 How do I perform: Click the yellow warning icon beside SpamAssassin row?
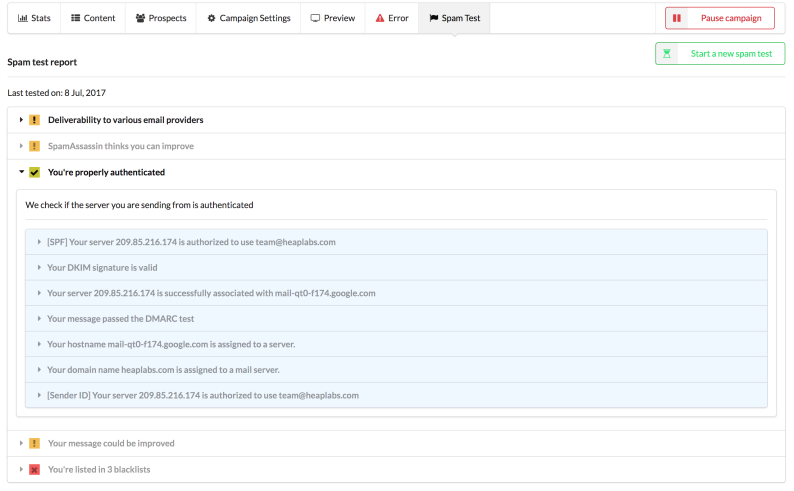[34, 146]
